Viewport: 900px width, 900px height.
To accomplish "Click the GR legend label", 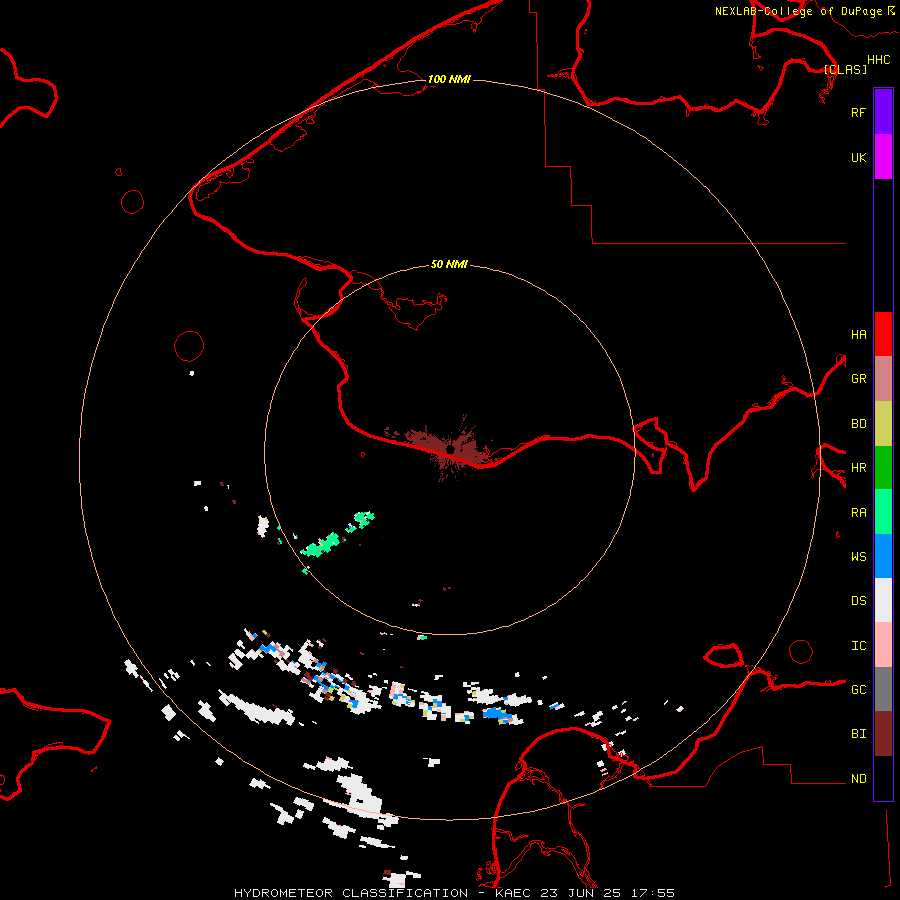I will 858,379.
